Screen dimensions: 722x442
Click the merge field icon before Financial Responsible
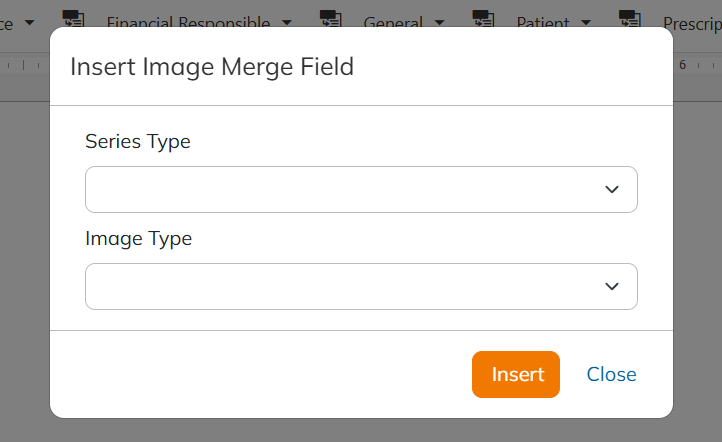click(73, 18)
